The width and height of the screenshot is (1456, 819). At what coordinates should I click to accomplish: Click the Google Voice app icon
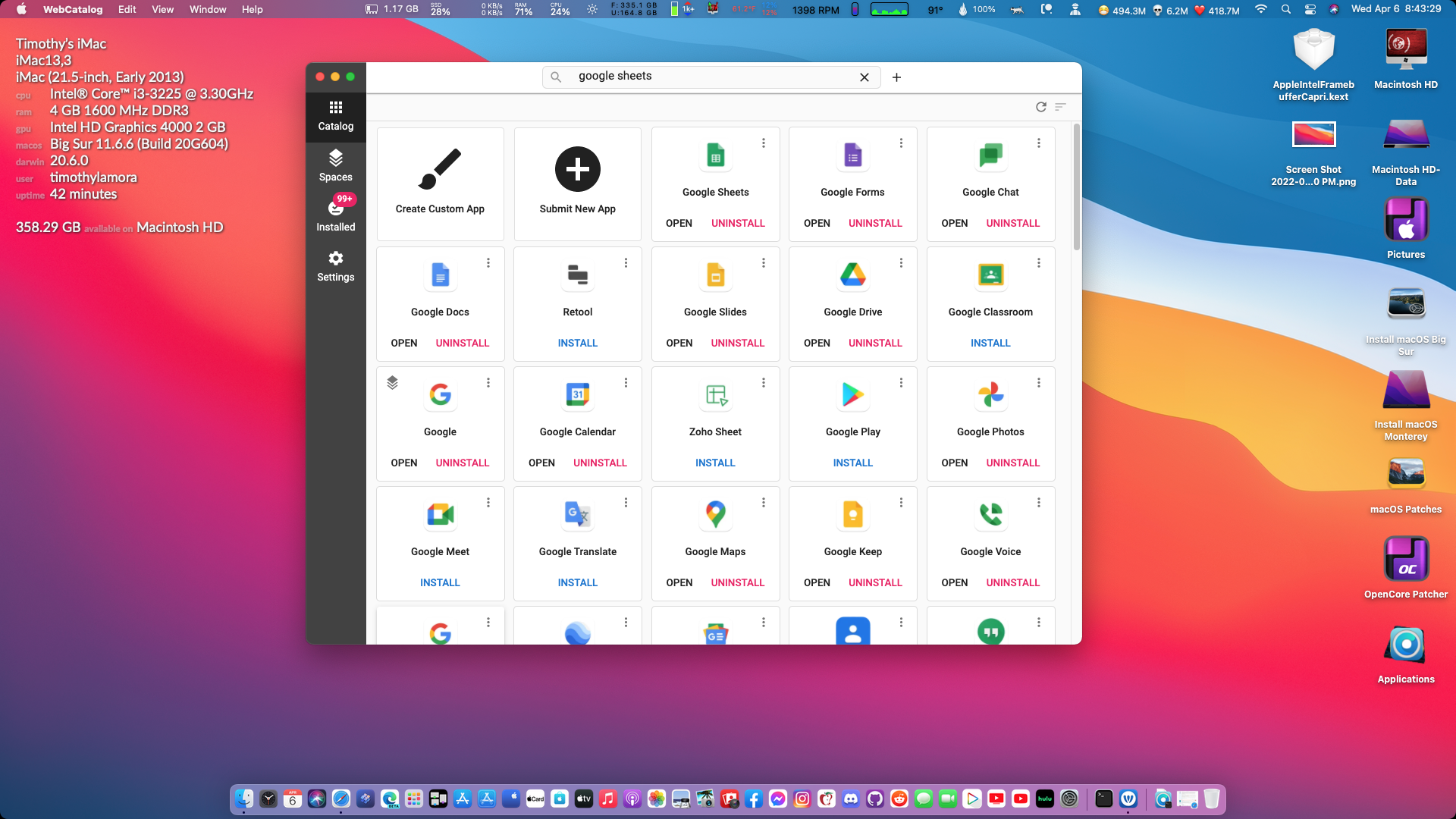tap(990, 514)
